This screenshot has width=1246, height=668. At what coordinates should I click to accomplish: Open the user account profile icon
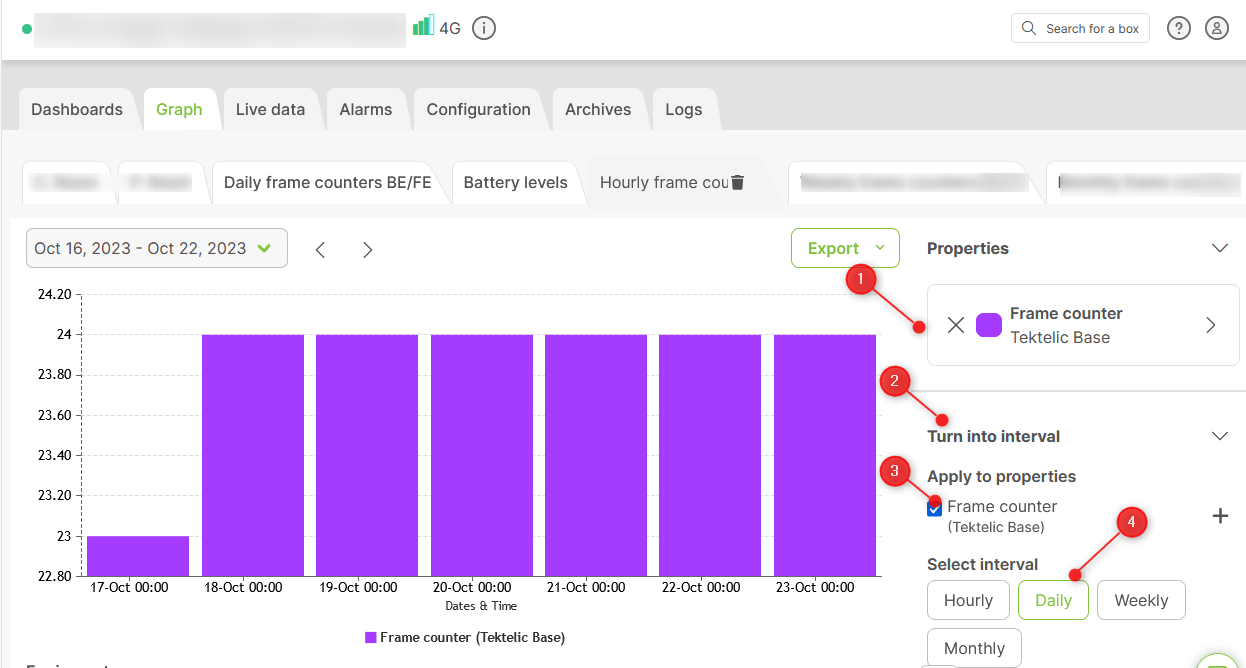pyautogui.click(x=1216, y=28)
